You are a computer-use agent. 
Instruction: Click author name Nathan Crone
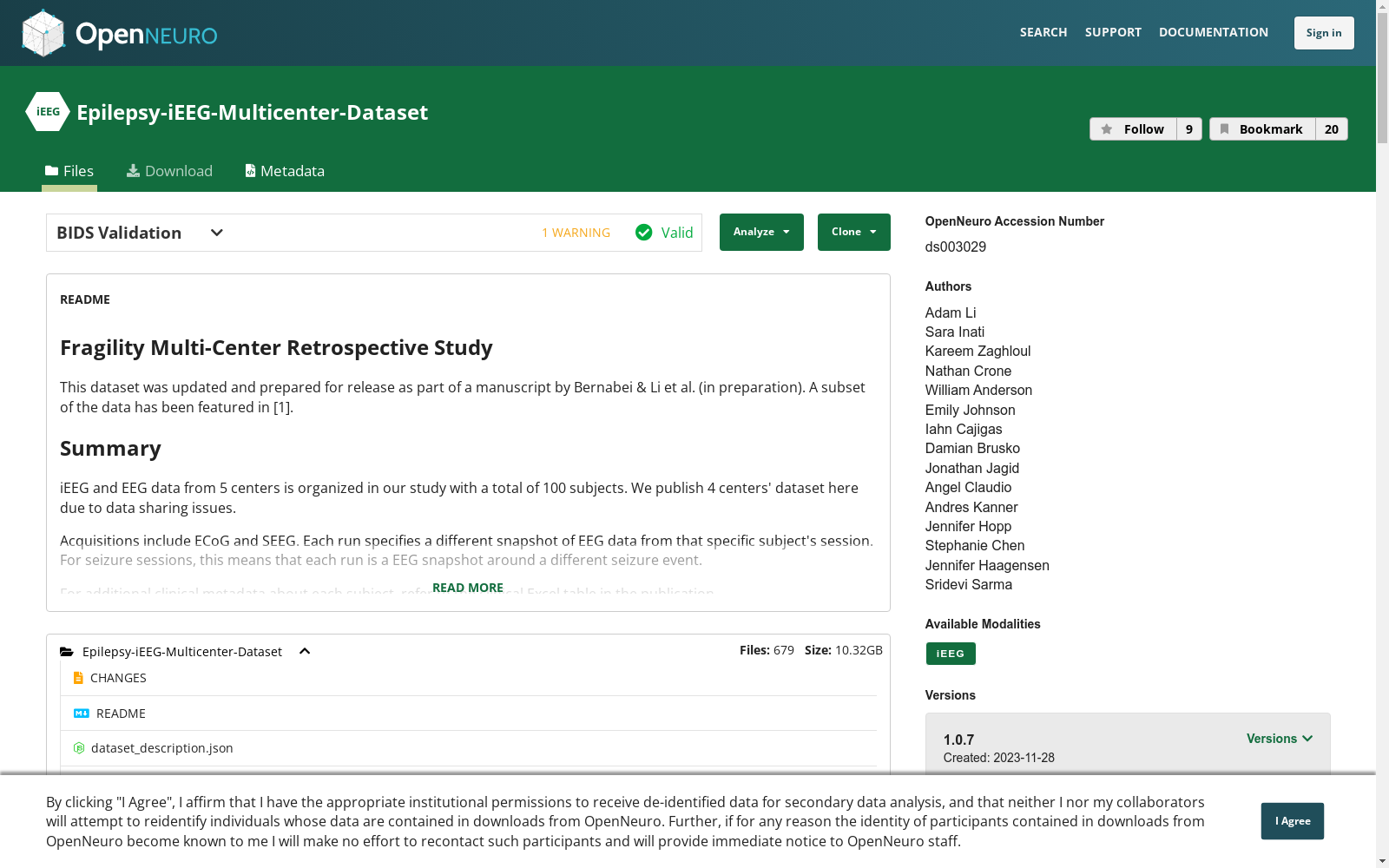click(968, 371)
